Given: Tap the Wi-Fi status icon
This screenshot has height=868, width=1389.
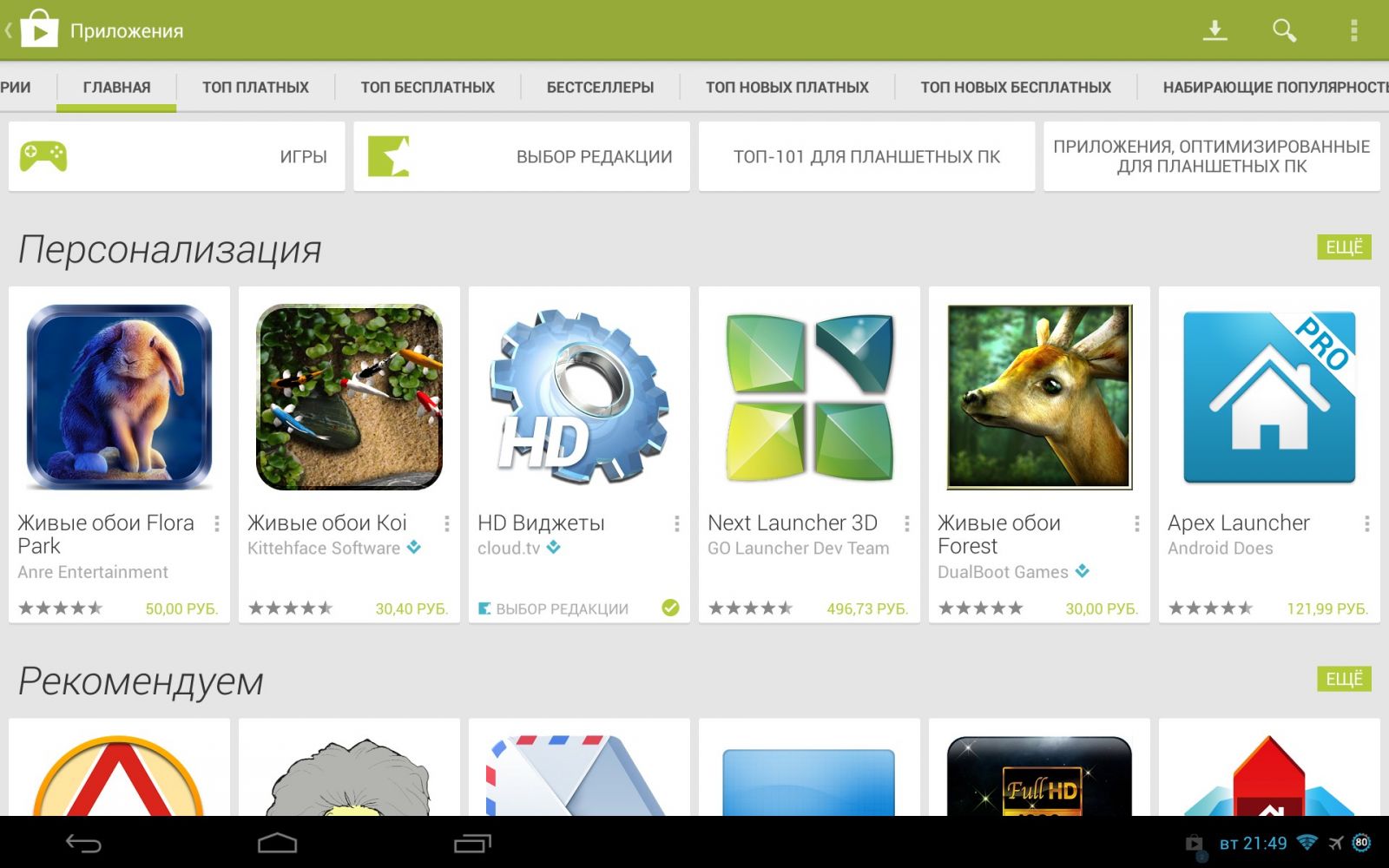Looking at the screenshot, I should [x=1307, y=842].
